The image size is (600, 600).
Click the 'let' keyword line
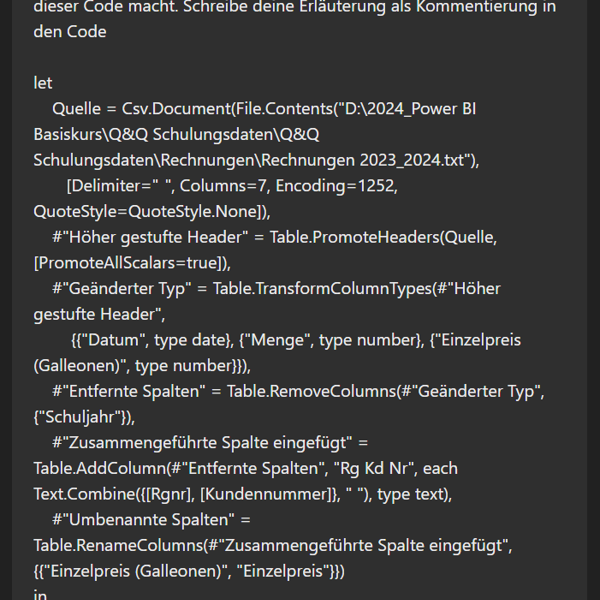[43, 83]
